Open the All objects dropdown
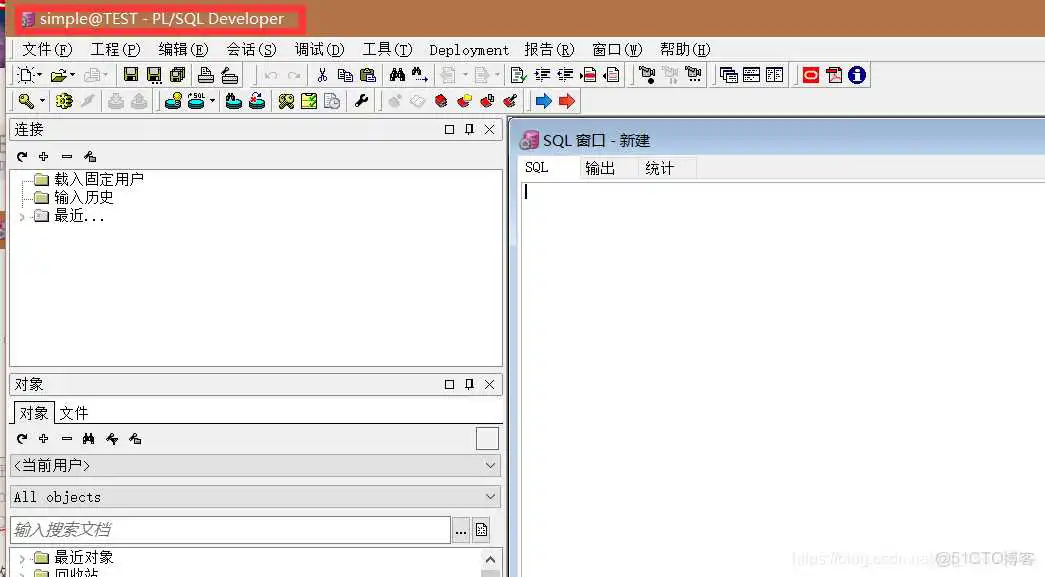This screenshot has width=1045, height=577. pyautogui.click(x=255, y=497)
